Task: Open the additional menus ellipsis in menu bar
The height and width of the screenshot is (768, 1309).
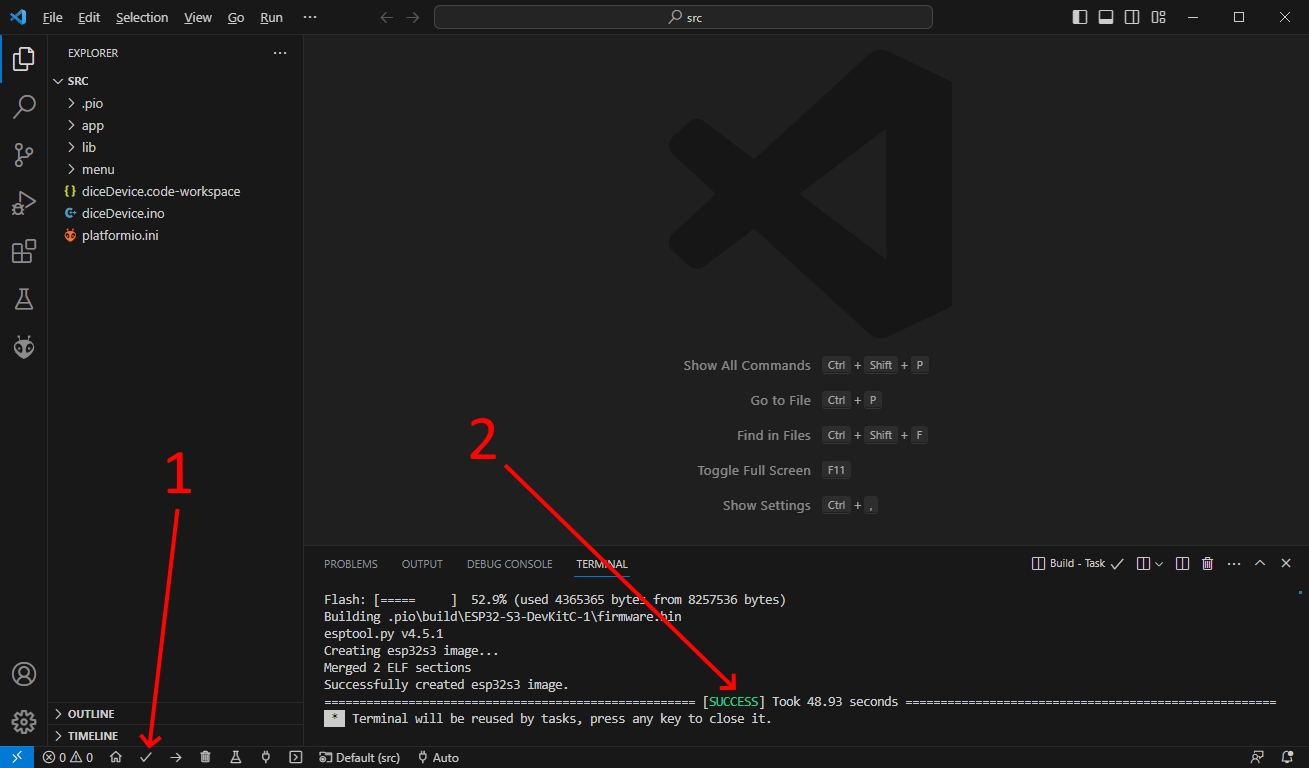Action: tap(310, 17)
